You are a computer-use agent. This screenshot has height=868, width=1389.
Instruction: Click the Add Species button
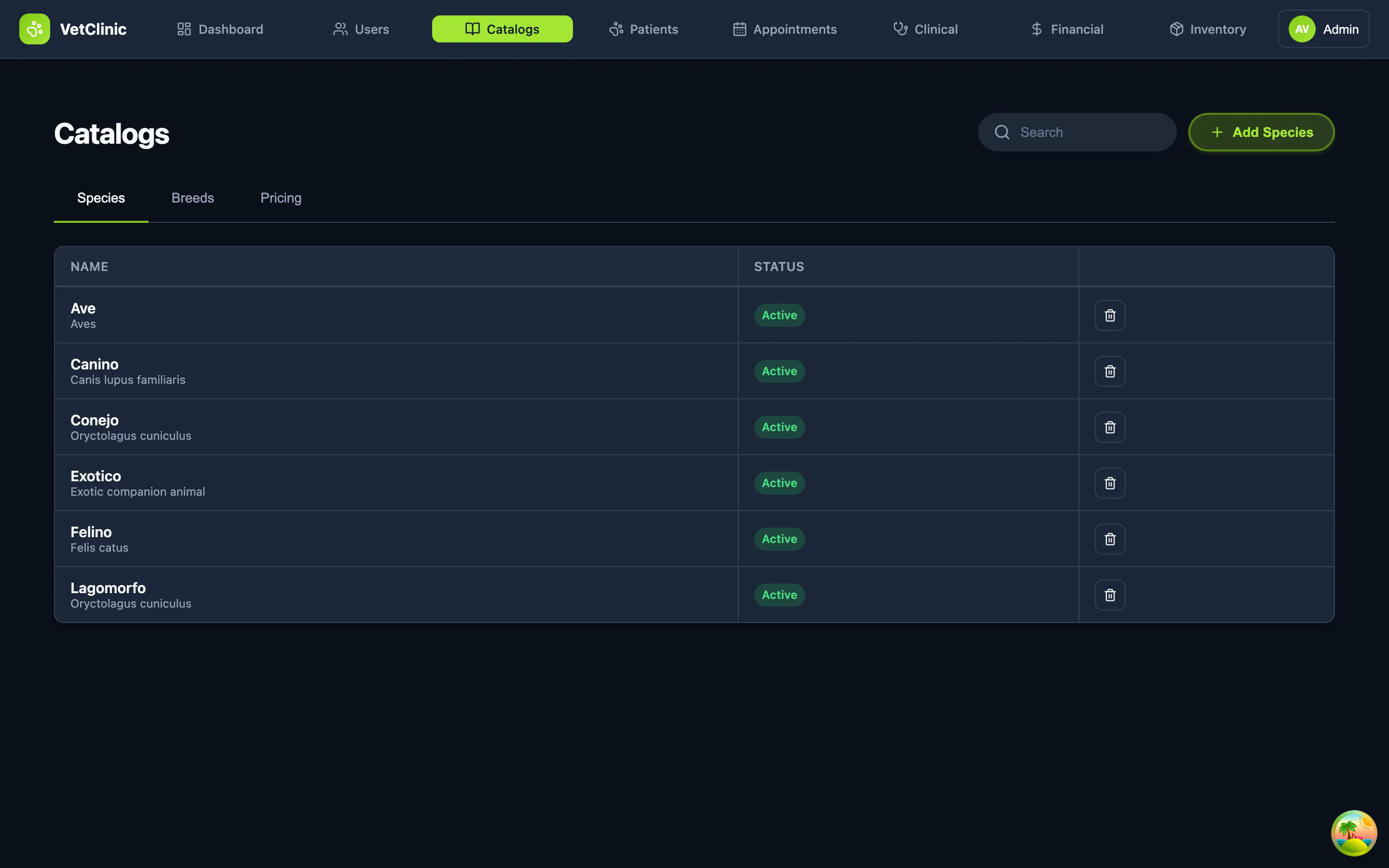1261,132
